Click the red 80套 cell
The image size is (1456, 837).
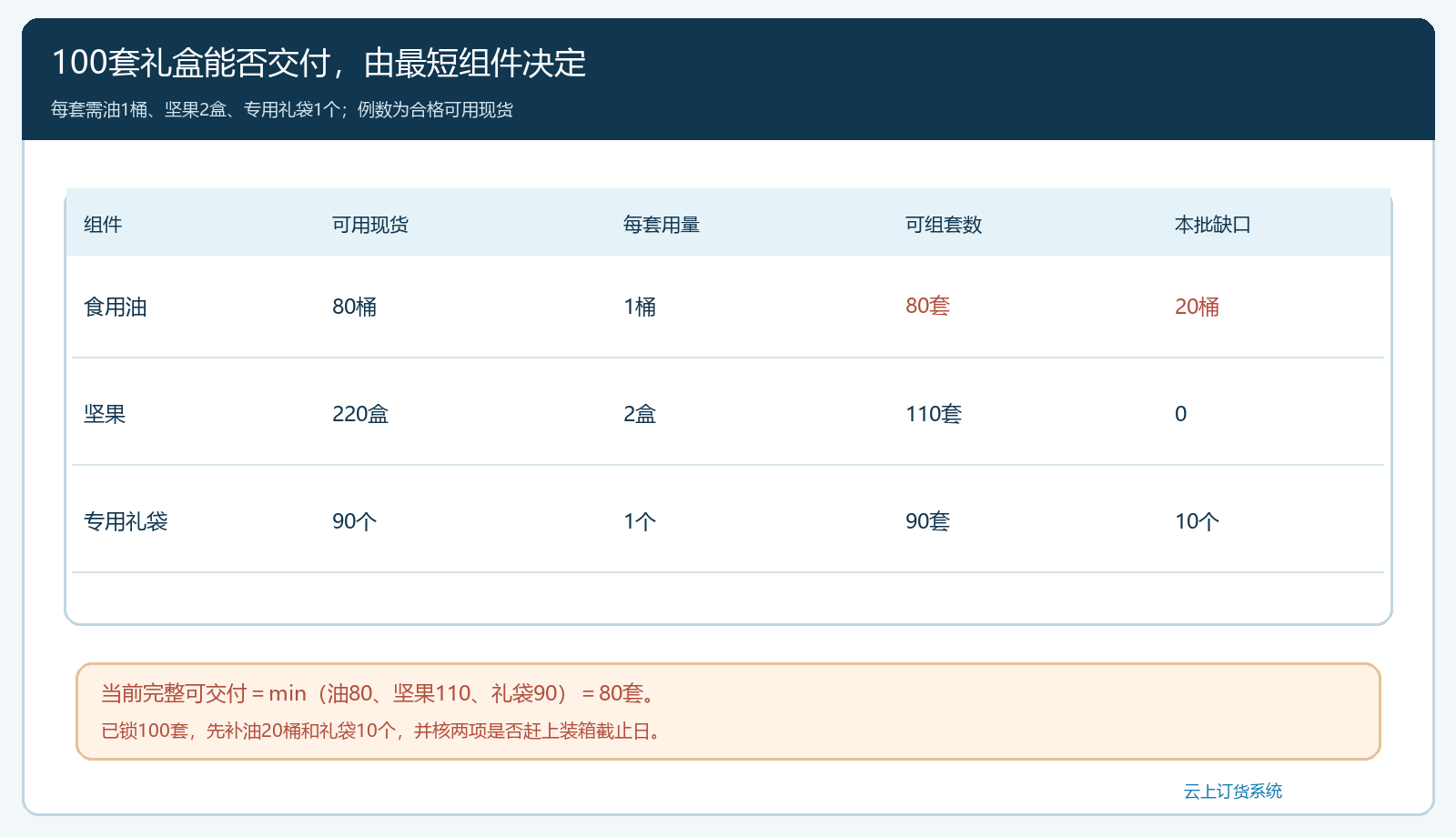pos(927,306)
